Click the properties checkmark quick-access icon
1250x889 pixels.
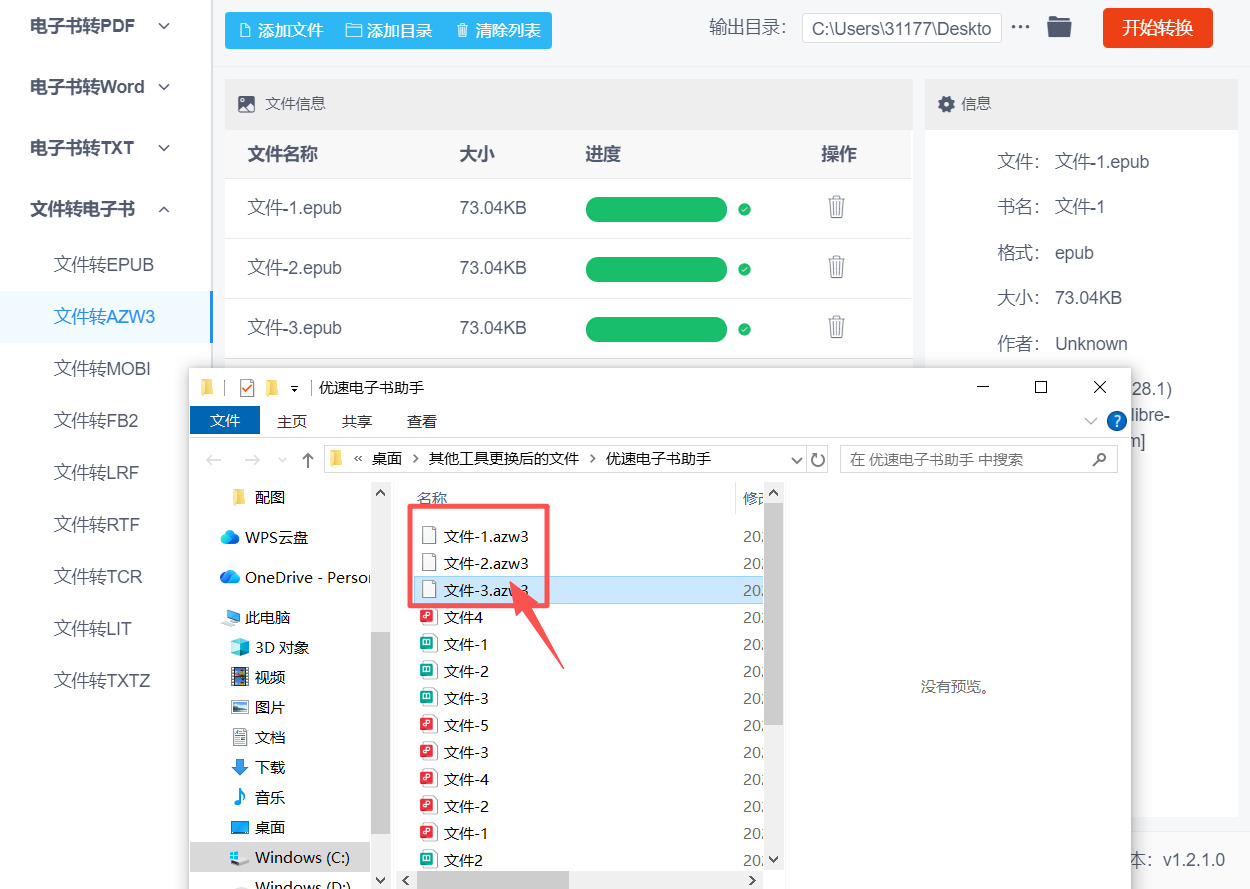[247, 388]
